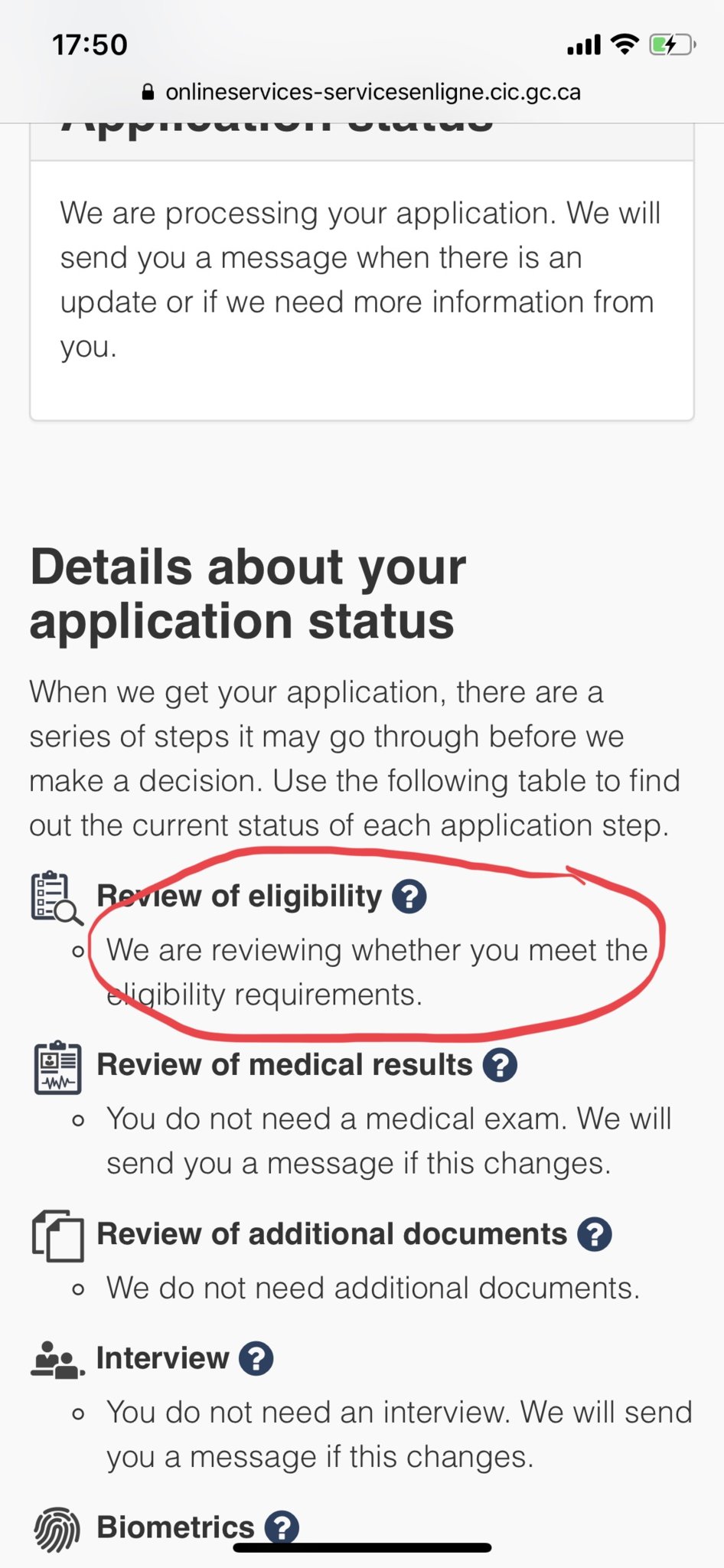The height and width of the screenshot is (1568, 724).
Task: Select the Review of eligibility heading
Action: [239, 896]
